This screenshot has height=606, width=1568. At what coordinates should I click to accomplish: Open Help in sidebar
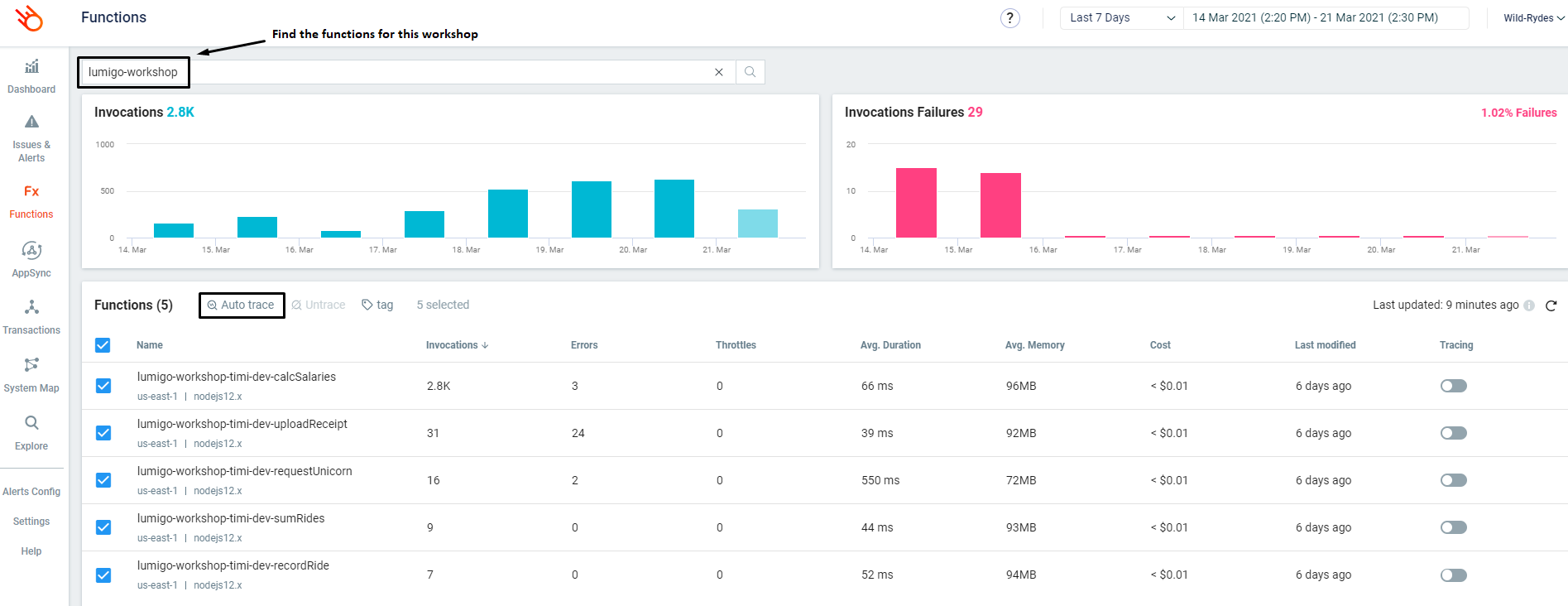click(31, 551)
